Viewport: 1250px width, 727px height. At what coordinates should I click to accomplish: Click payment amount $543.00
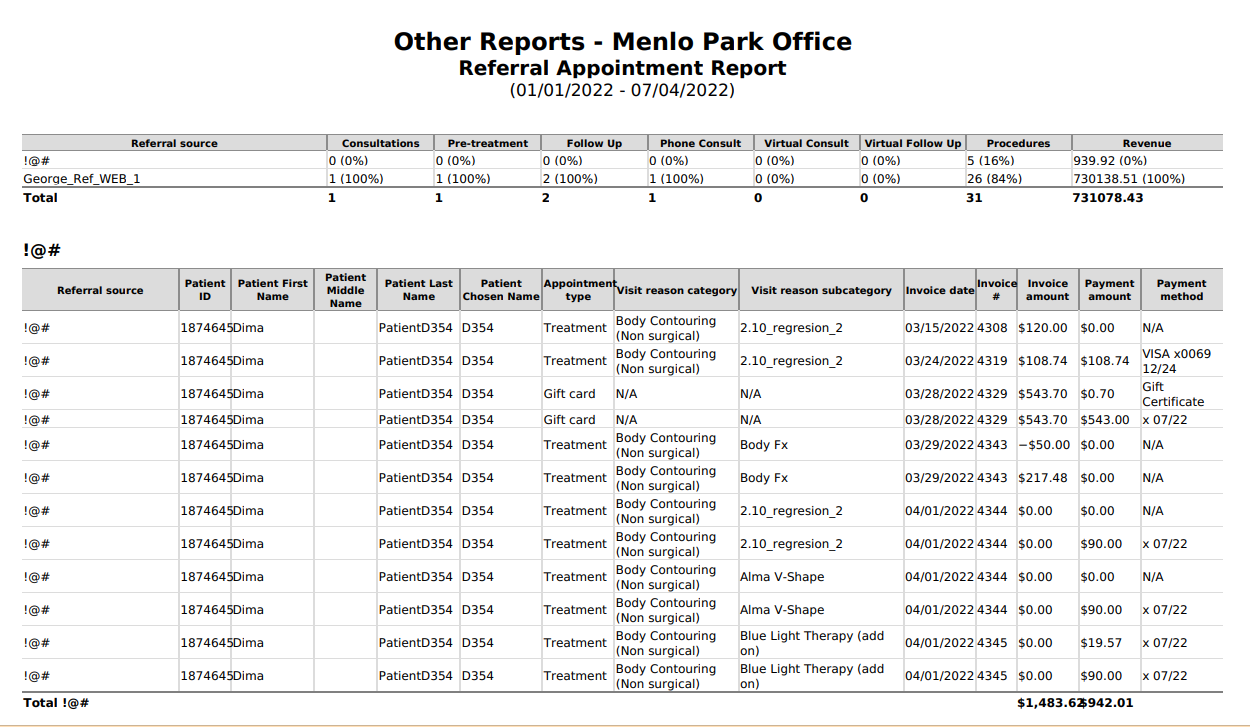pyautogui.click(x=1105, y=420)
